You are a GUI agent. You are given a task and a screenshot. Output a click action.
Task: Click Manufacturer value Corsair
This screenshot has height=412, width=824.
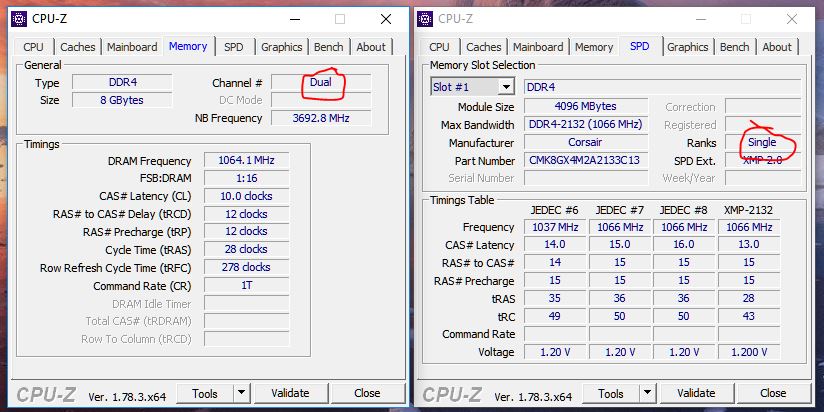pyautogui.click(x=586, y=142)
